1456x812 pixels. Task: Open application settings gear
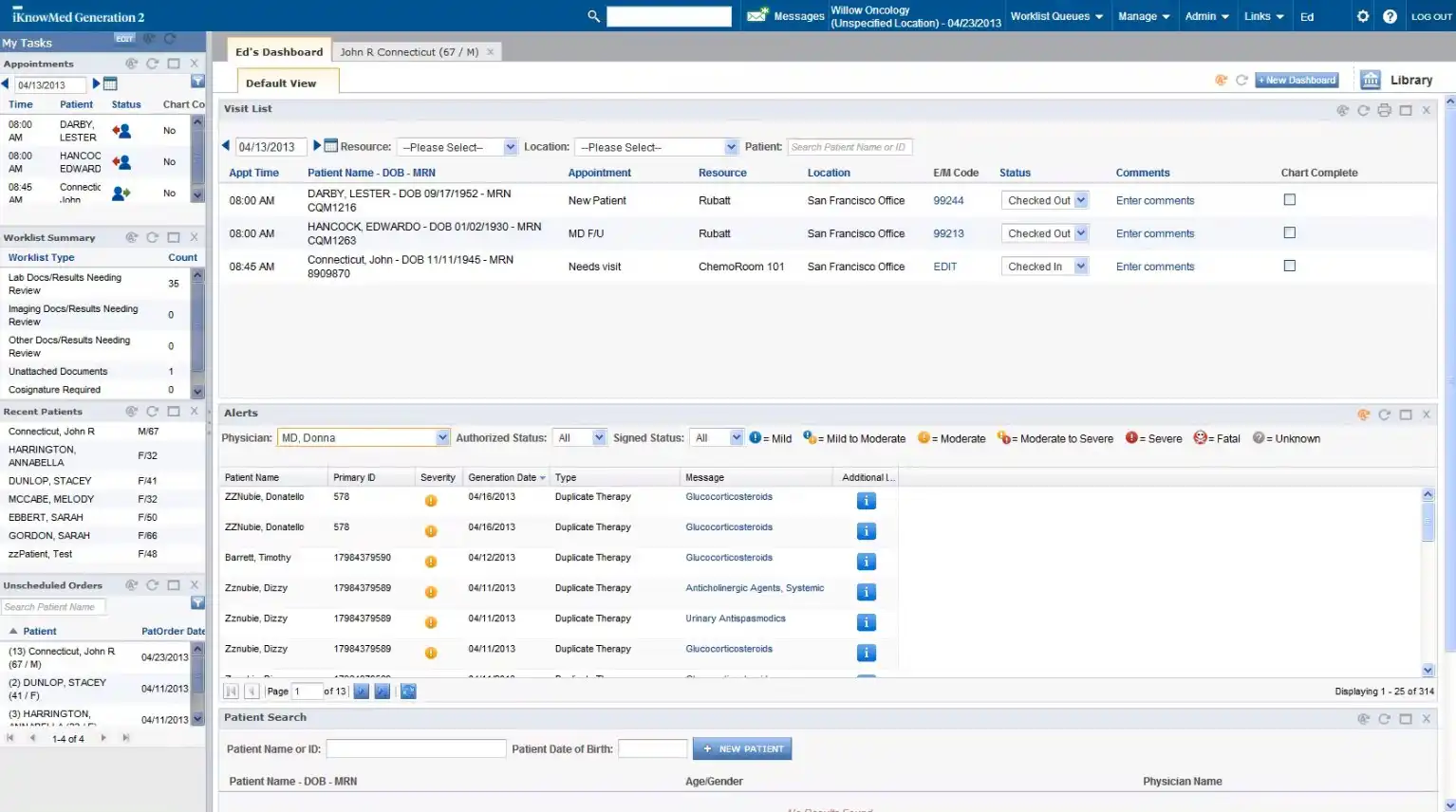1362,15
